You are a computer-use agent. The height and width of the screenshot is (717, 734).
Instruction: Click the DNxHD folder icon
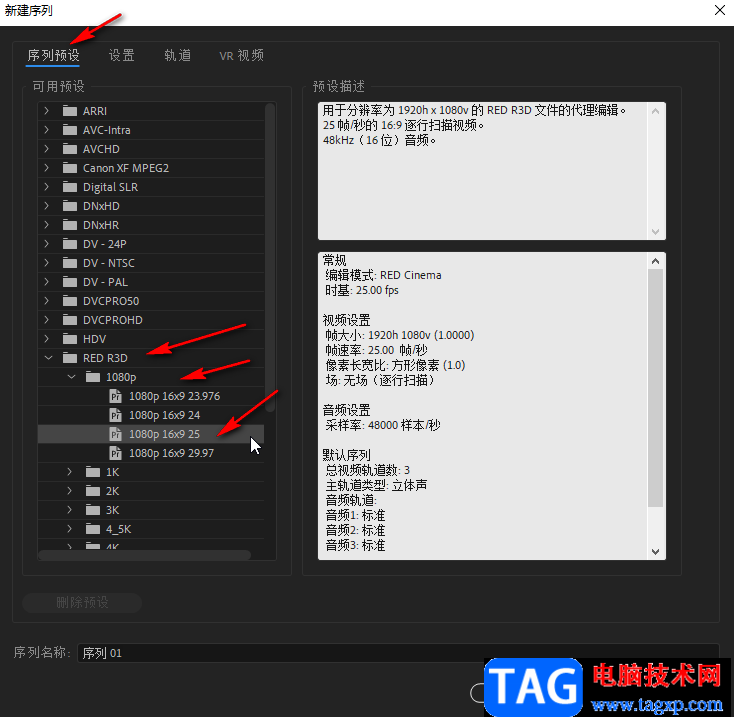point(70,206)
